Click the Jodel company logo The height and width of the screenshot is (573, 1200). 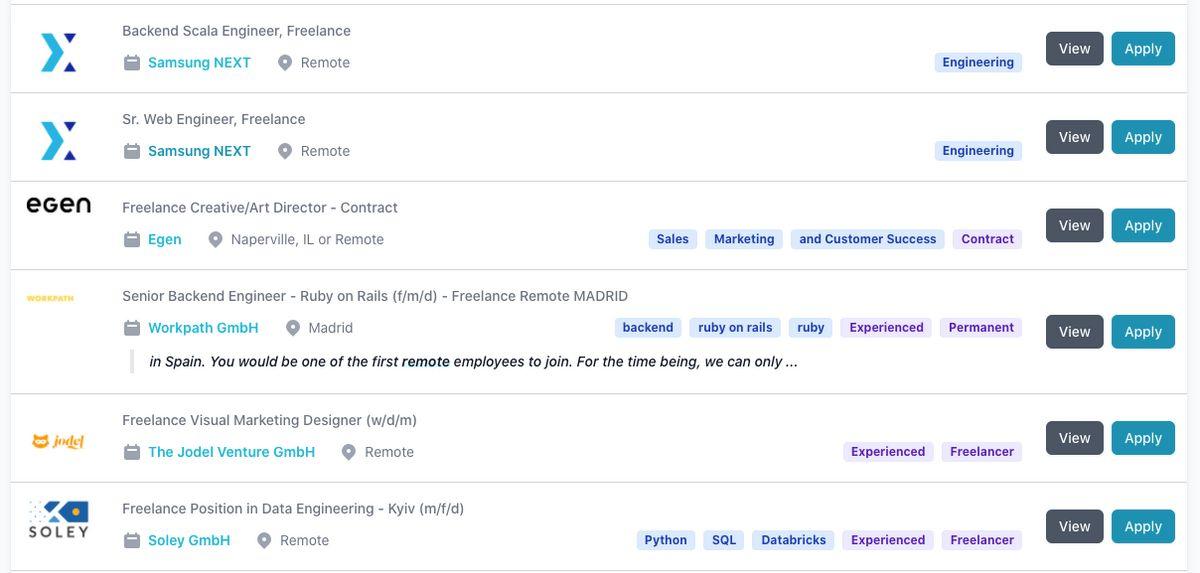tap(58, 441)
